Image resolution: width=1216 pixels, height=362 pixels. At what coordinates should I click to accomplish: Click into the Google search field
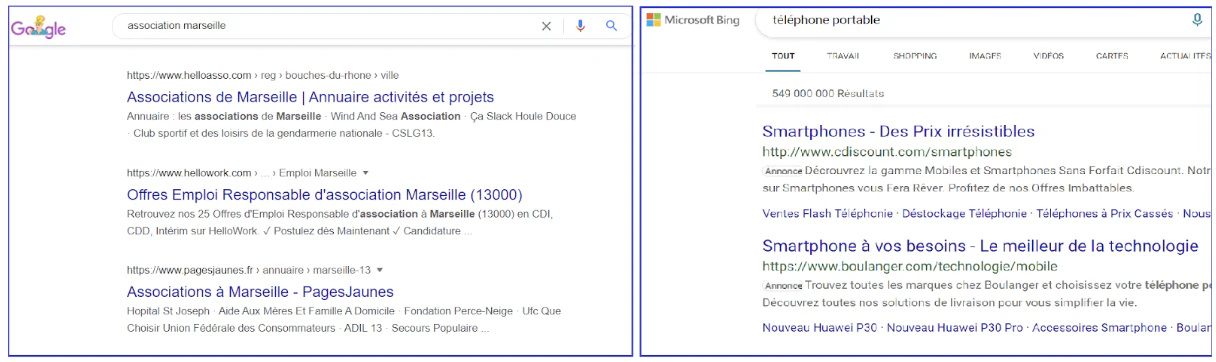[x=330, y=26]
